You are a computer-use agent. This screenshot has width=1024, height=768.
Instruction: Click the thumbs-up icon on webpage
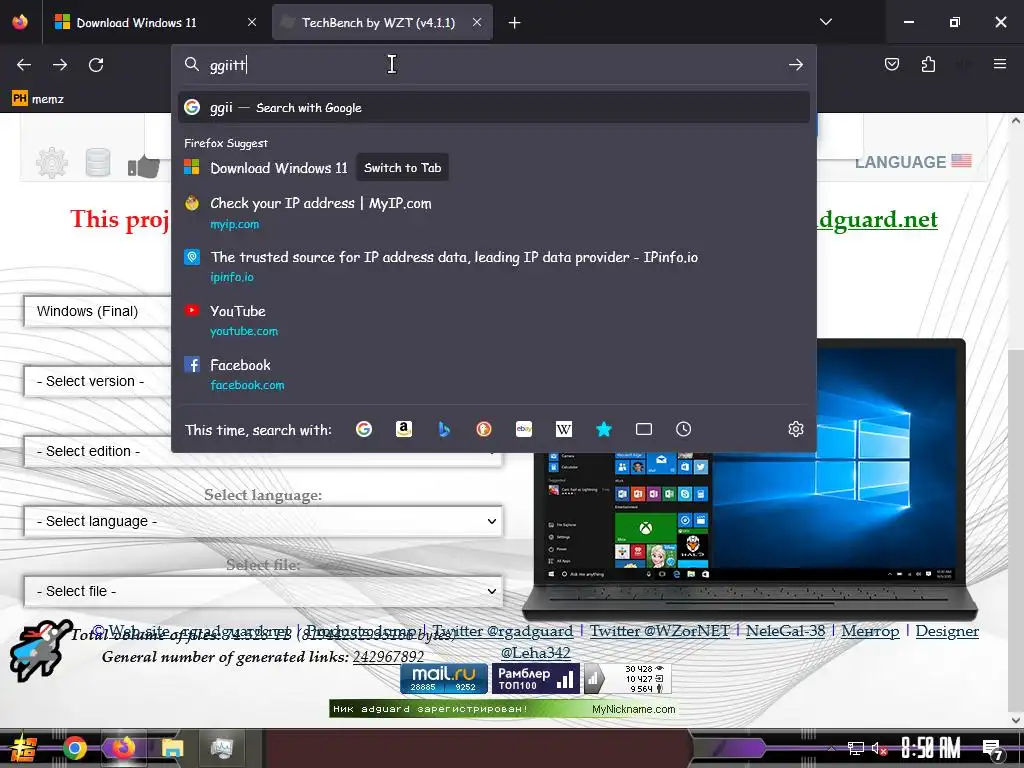coord(144,166)
